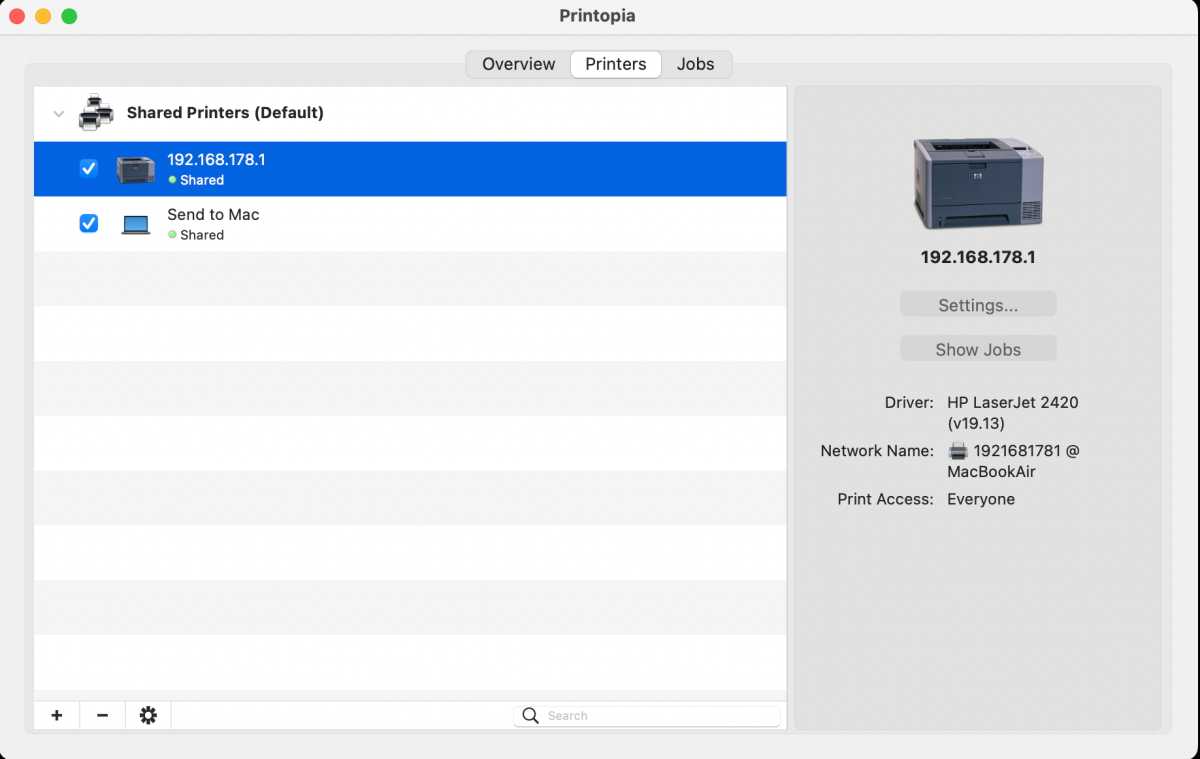Click the 192.168.178.1 name under printer image

[978, 257]
